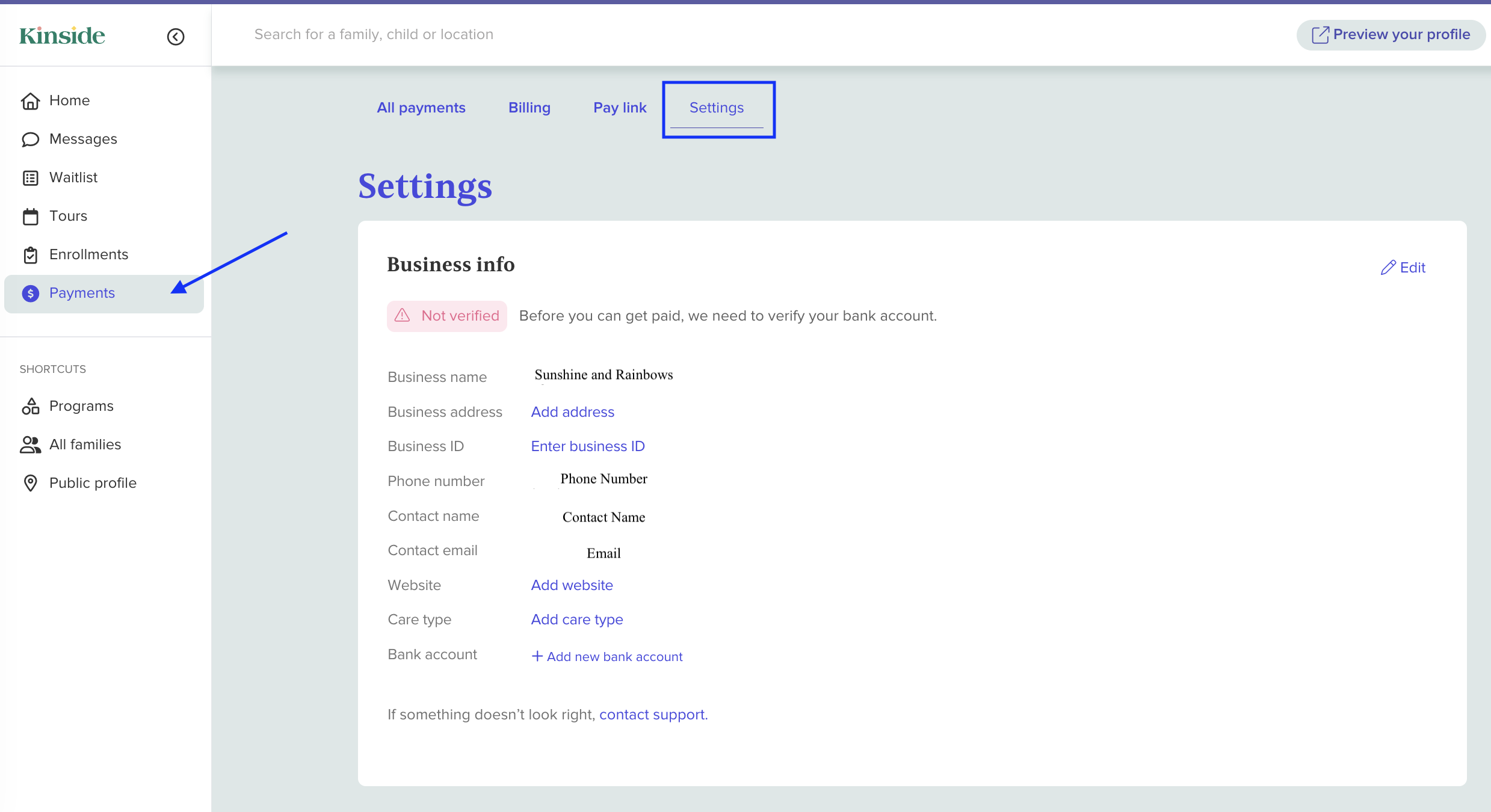This screenshot has width=1491, height=812.
Task: Click the Email value
Action: 603,553
